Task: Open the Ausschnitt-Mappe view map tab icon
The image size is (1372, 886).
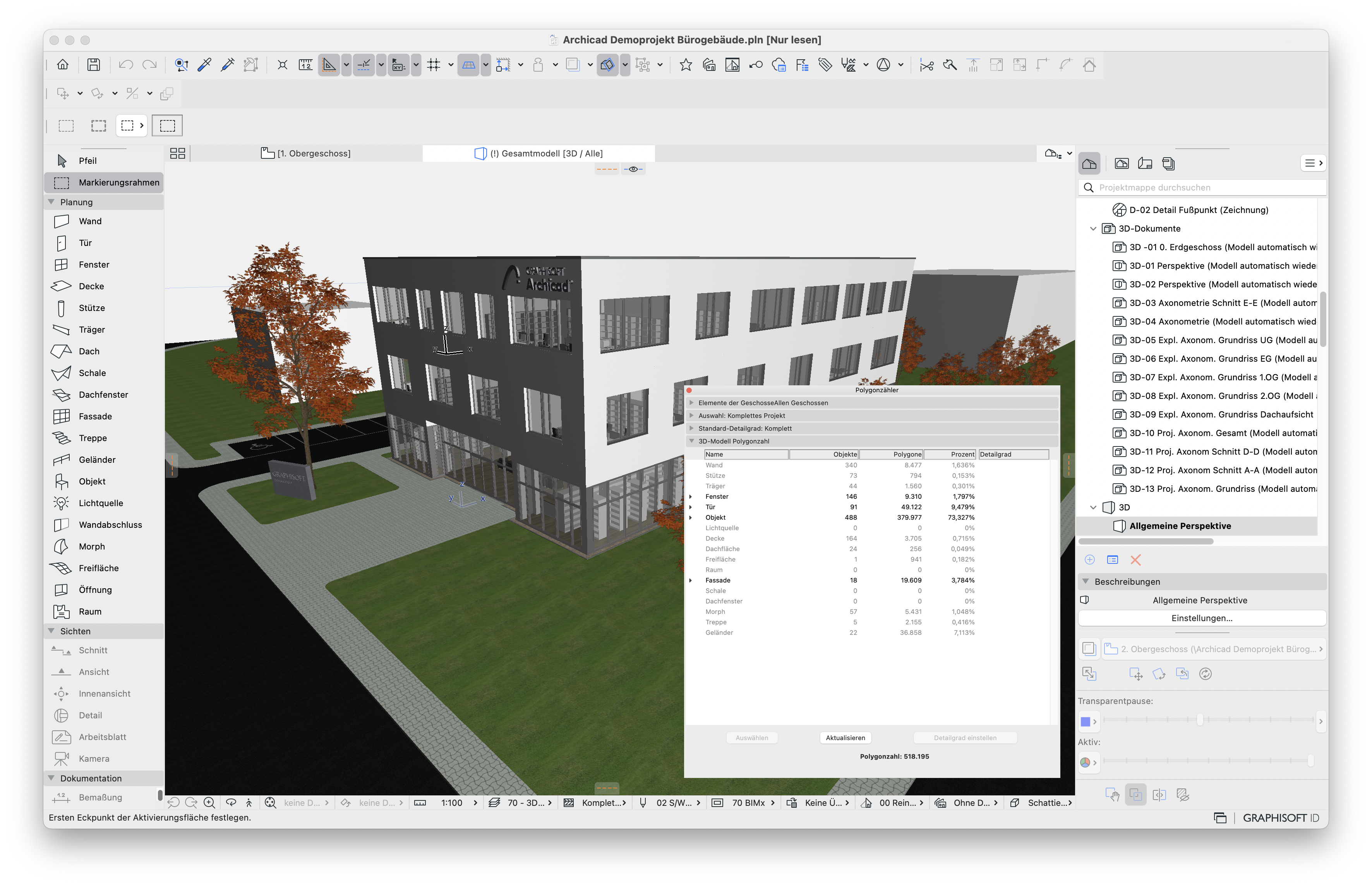Action: 1121,163
